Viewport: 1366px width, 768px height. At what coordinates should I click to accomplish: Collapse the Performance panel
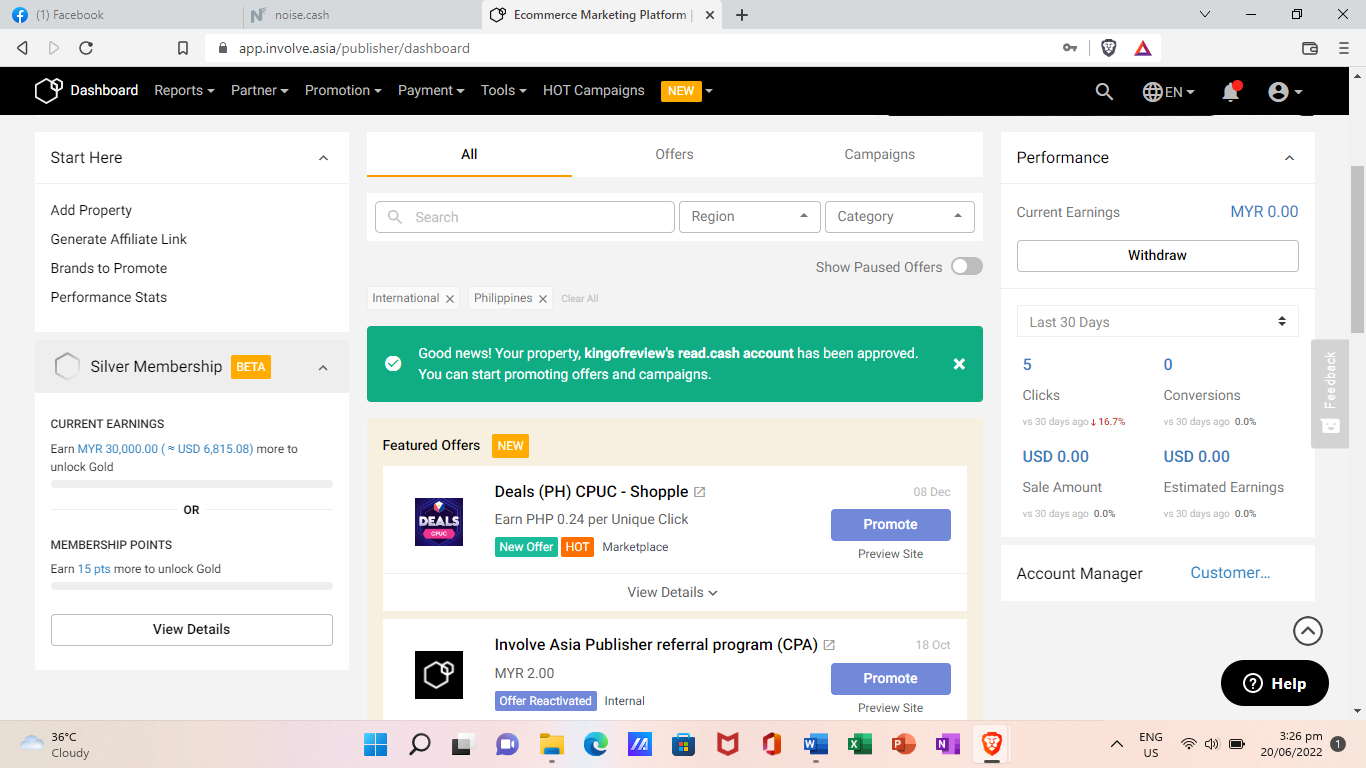(1289, 158)
